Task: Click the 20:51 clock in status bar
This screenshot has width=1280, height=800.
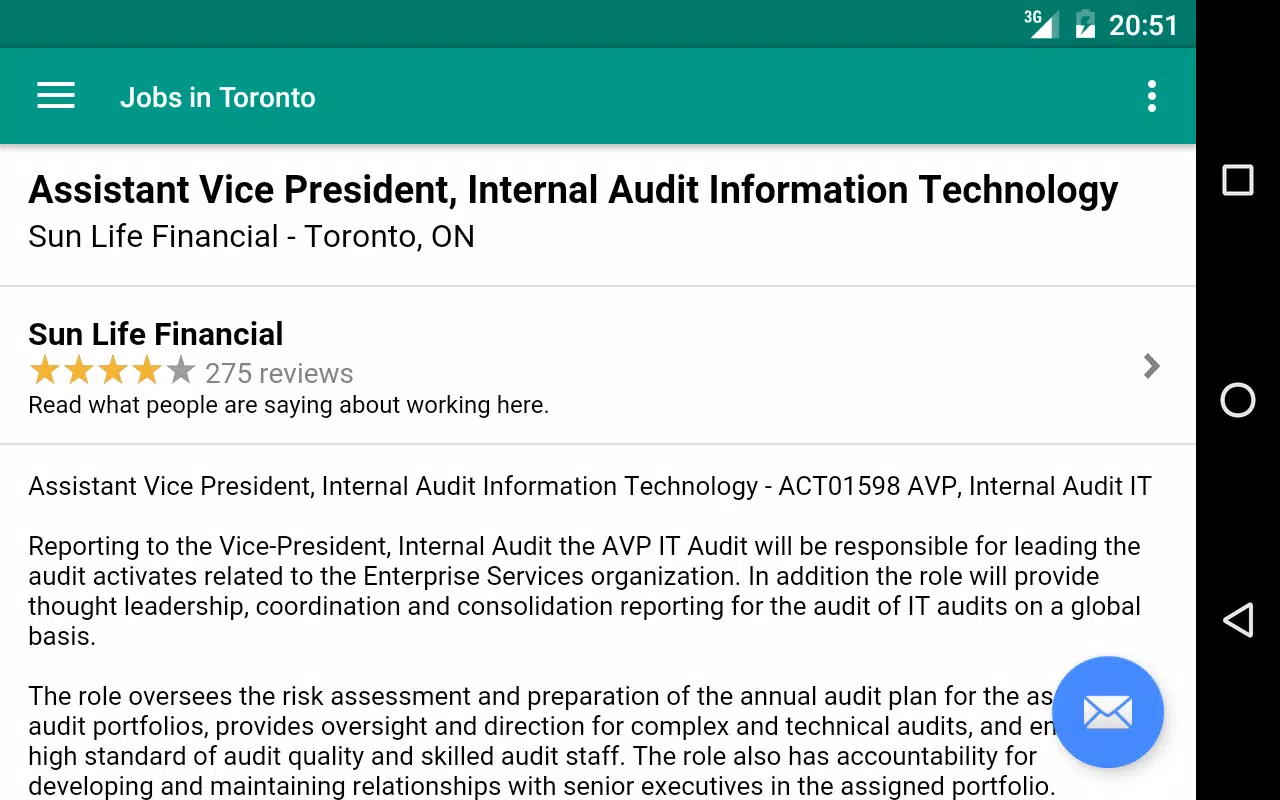Action: (x=1144, y=25)
